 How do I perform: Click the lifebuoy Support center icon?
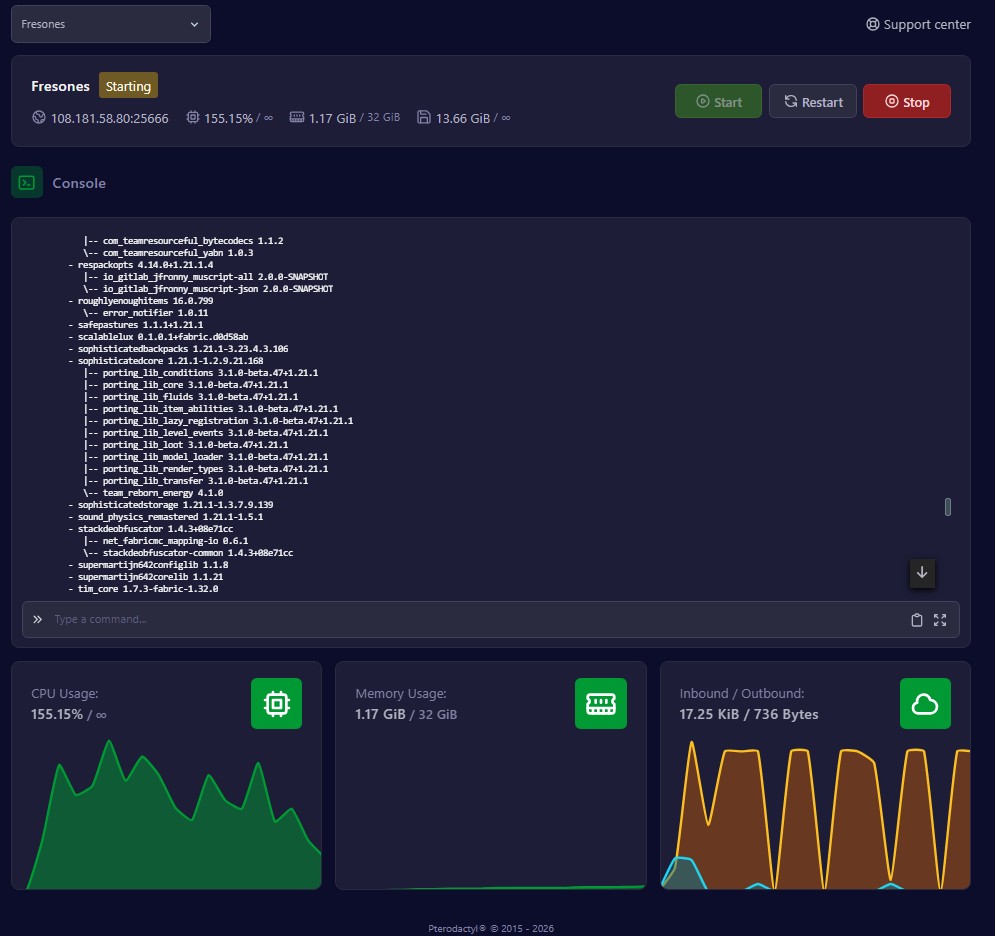(873, 24)
